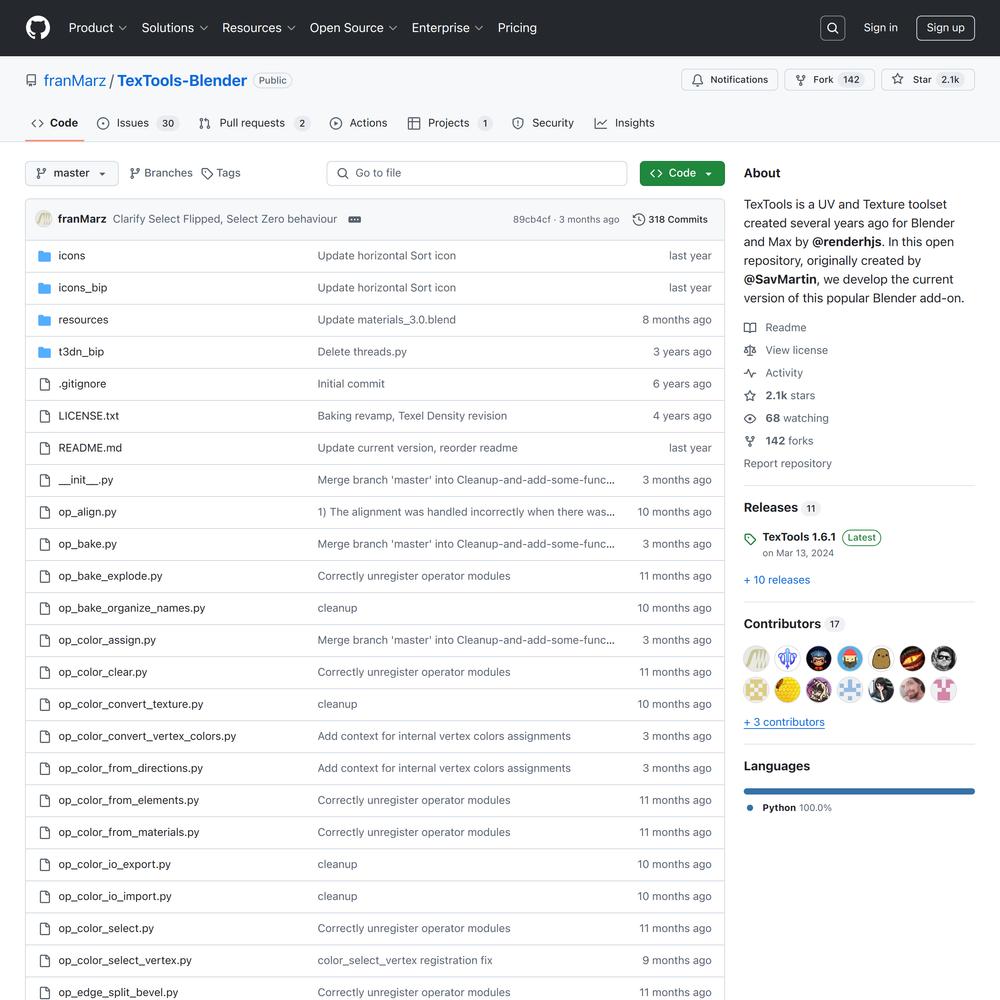
Task: Open the 318 Commits history
Action: pyautogui.click(x=670, y=219)
